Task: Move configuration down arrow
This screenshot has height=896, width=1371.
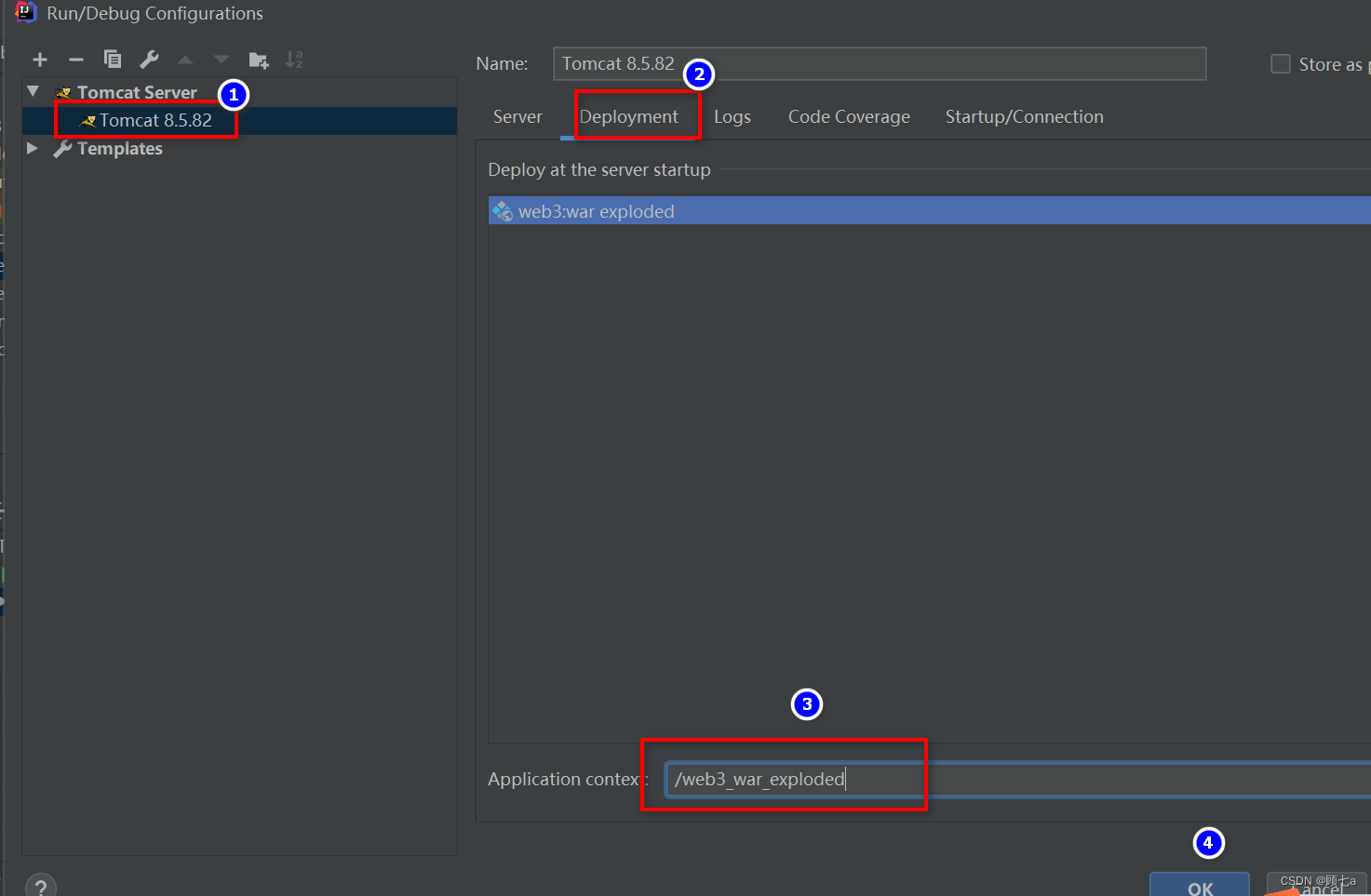Action: click(221, 60)
